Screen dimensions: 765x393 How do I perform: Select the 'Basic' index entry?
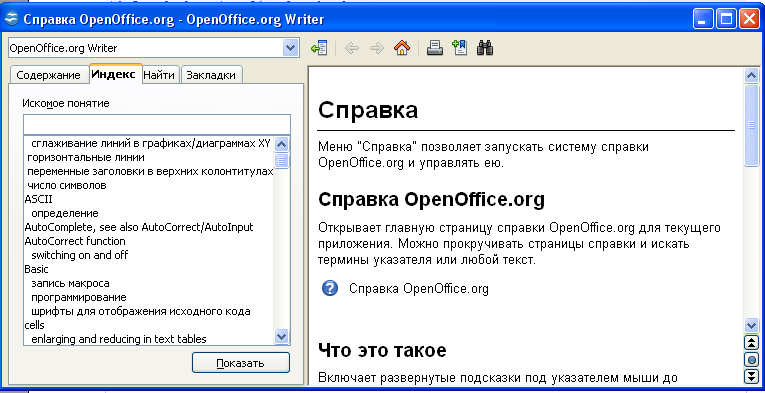[x=37, y=269]
